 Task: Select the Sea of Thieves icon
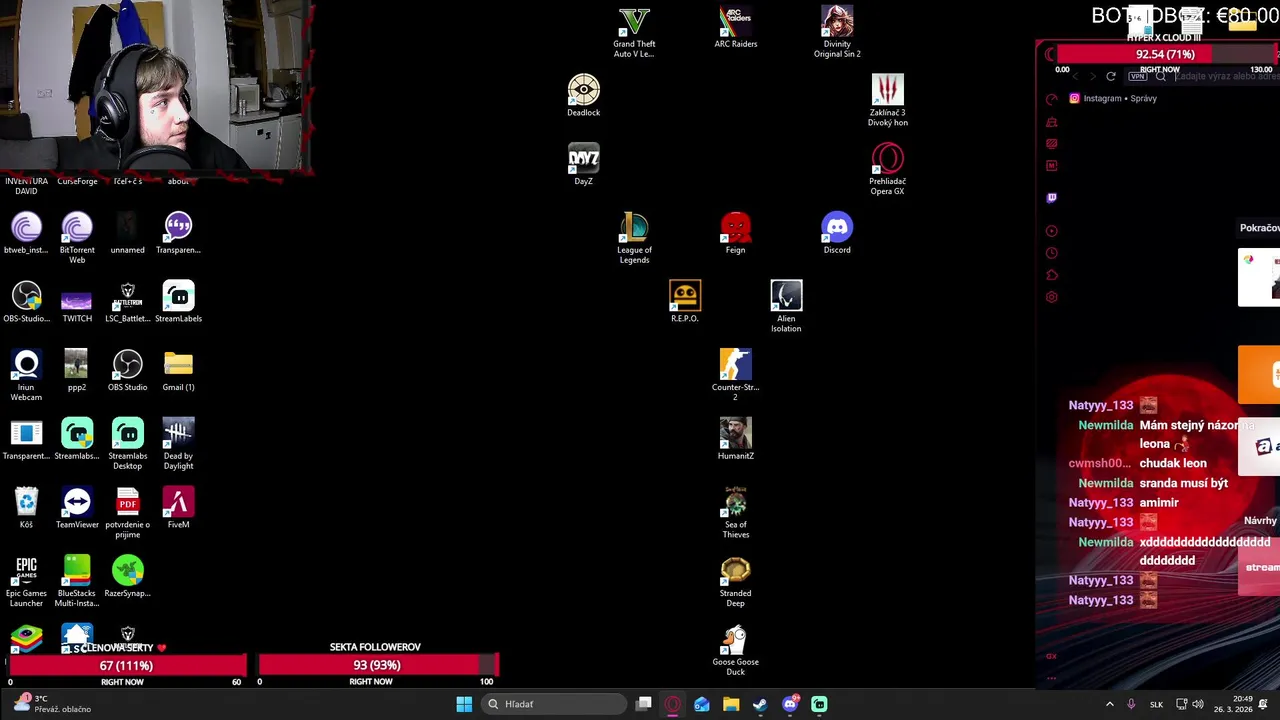click(x=735, y=512)
